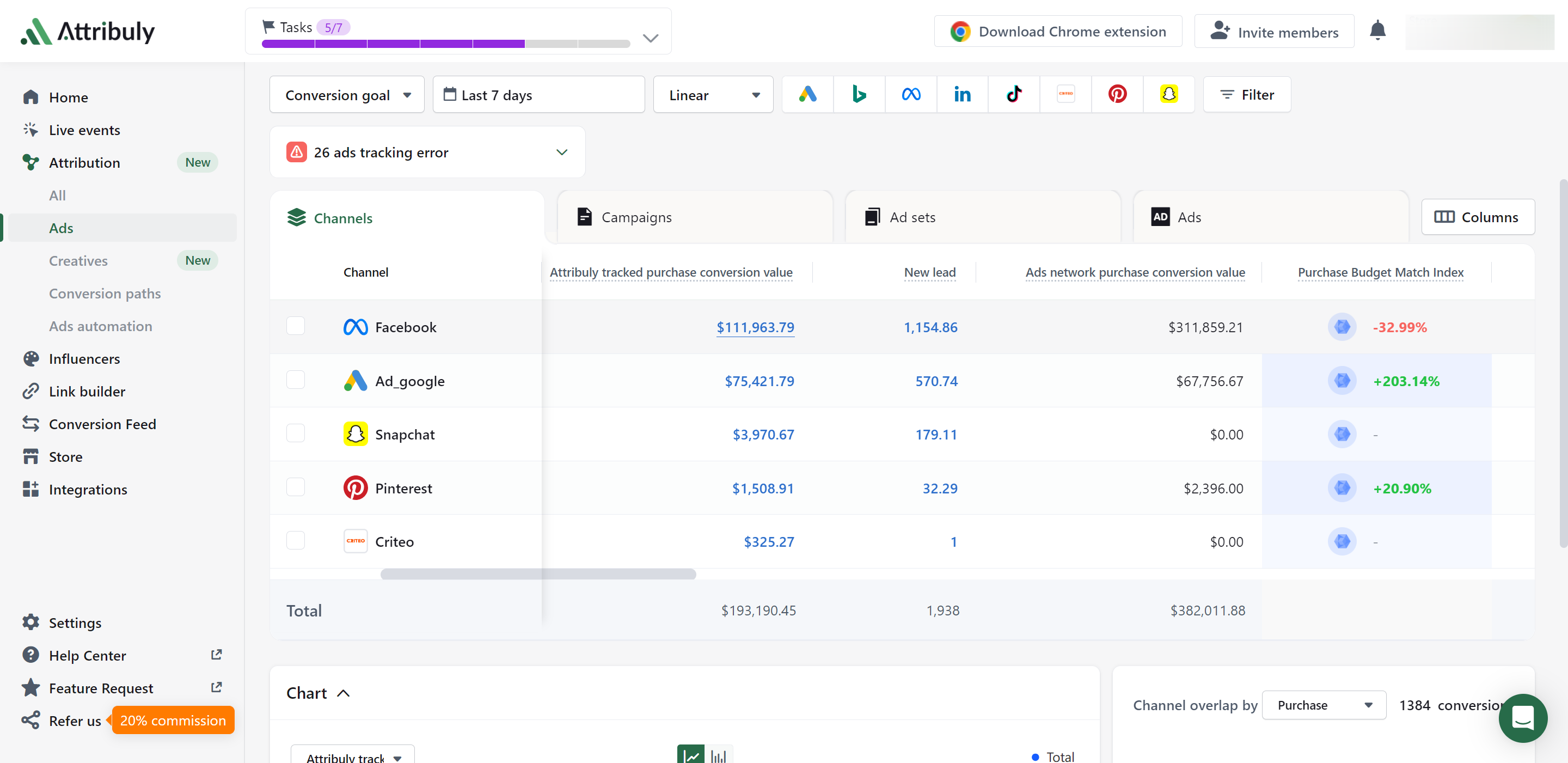Open Conversion goal dropdown

click(x=347, y=95)
